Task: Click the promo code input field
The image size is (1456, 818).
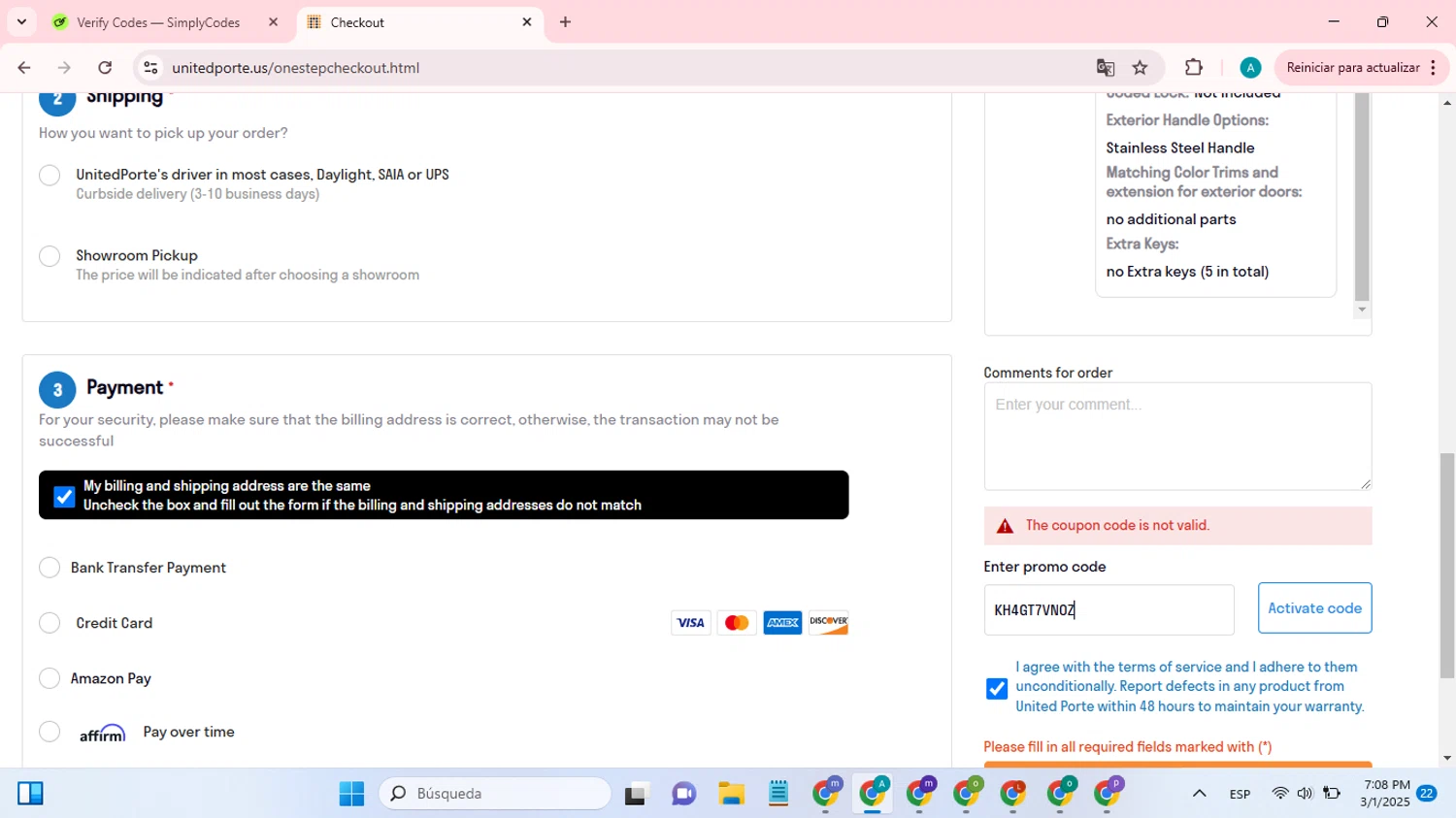Action: pyautogui.click(x=1109, y=609)
